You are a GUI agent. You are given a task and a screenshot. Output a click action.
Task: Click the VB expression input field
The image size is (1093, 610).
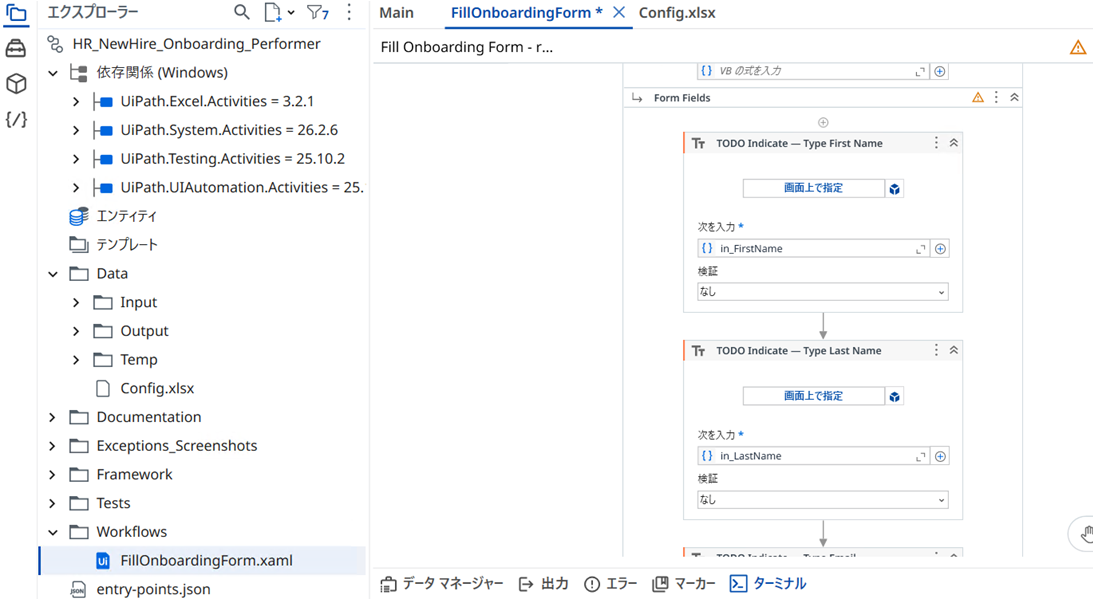(x=812, y=71)
